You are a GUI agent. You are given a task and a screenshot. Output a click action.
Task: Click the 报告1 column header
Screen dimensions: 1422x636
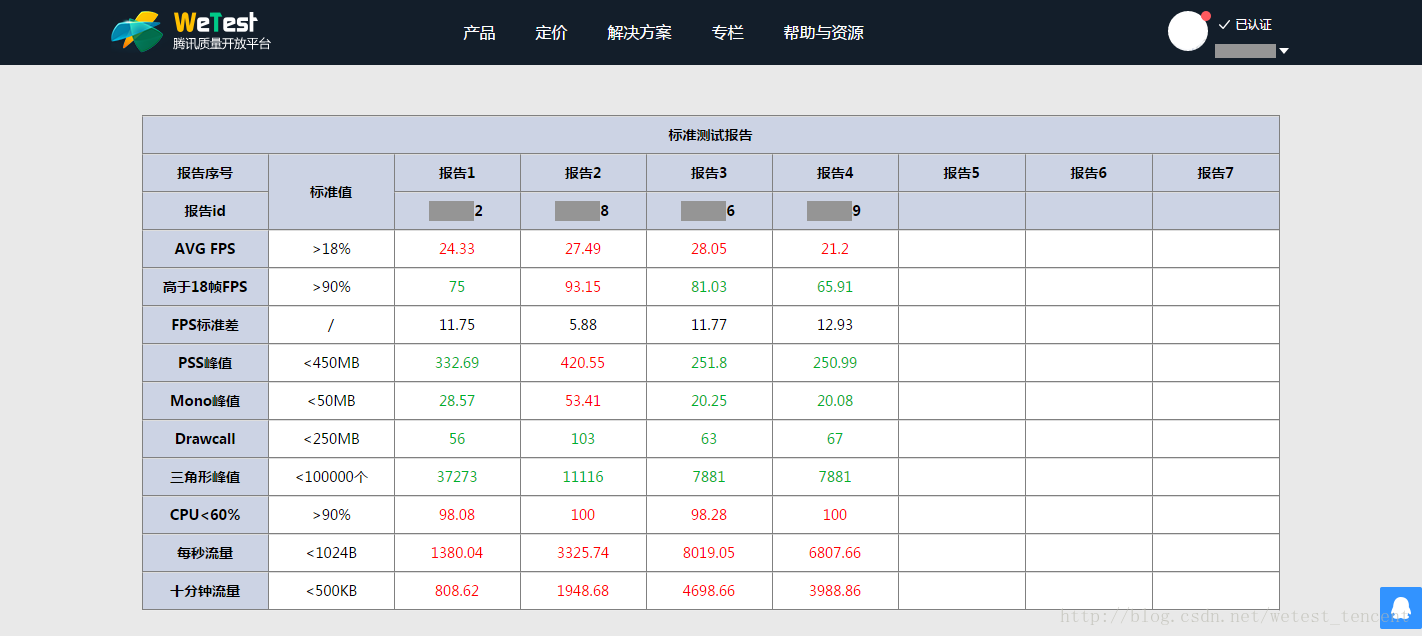coord(457,173)
